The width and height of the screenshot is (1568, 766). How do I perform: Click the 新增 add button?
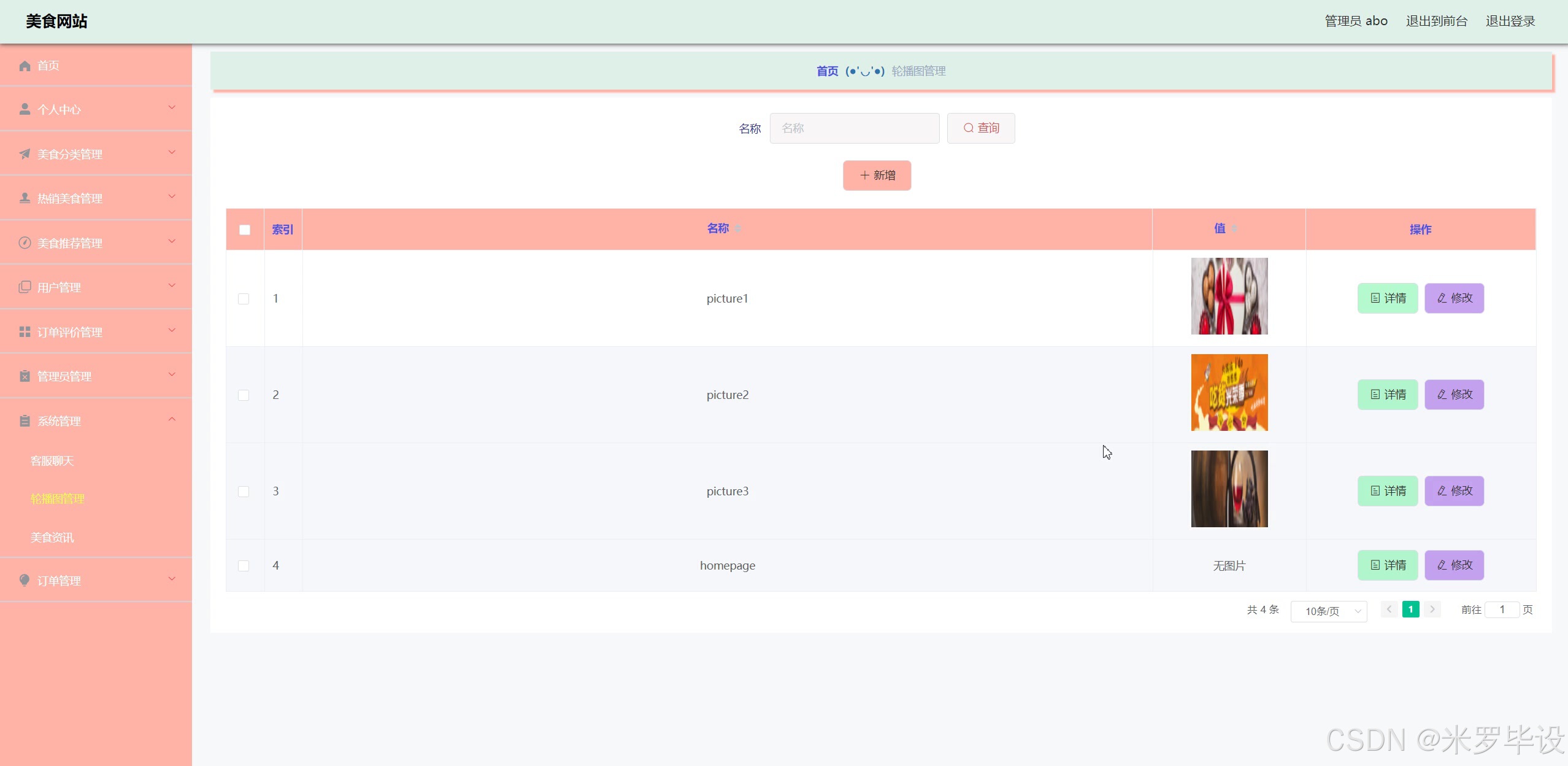click(877, 176)
